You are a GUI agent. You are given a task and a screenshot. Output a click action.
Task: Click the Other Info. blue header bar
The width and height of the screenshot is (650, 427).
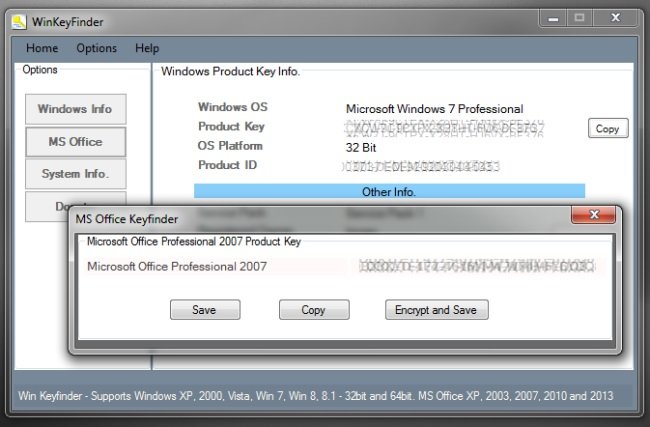click(x=389, y=192)
